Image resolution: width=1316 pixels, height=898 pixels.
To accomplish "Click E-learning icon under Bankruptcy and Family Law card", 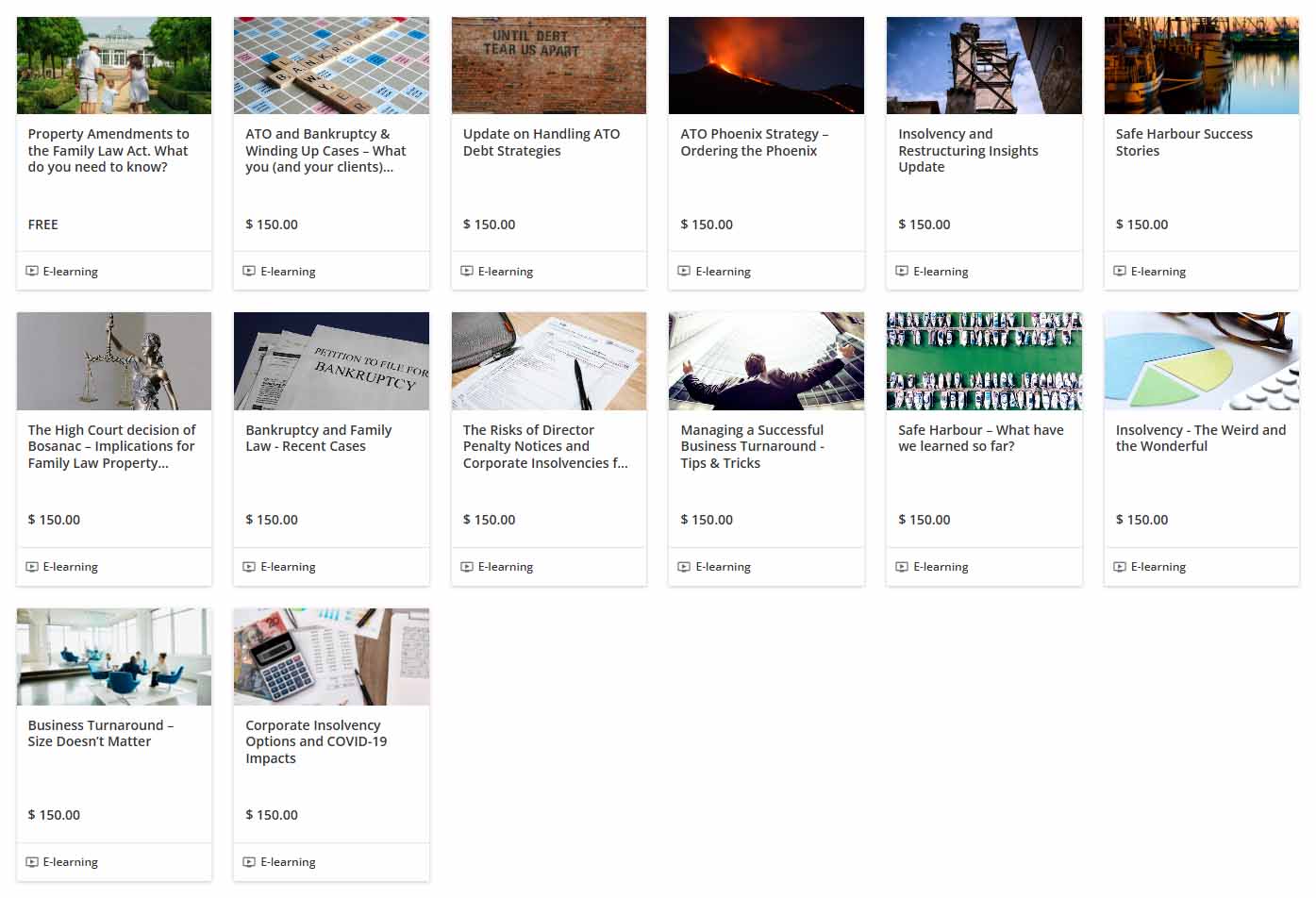I will click(x=250, y=567).
